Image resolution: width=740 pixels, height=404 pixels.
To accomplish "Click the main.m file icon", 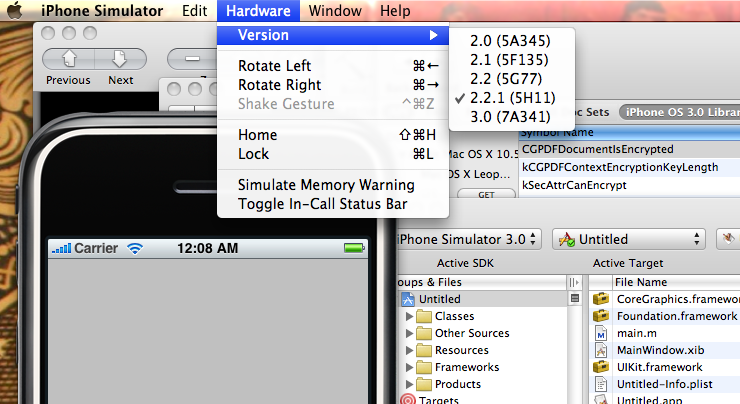I will coord(601,333).
